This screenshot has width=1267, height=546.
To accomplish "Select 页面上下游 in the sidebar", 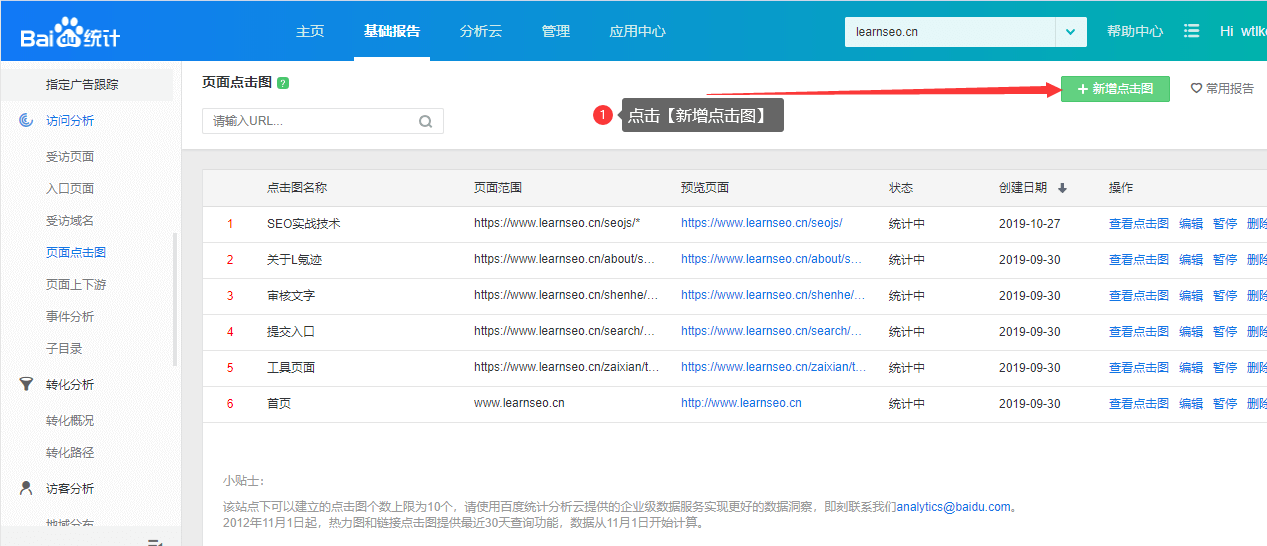I will pyautogui.click(x=76, y=285).
